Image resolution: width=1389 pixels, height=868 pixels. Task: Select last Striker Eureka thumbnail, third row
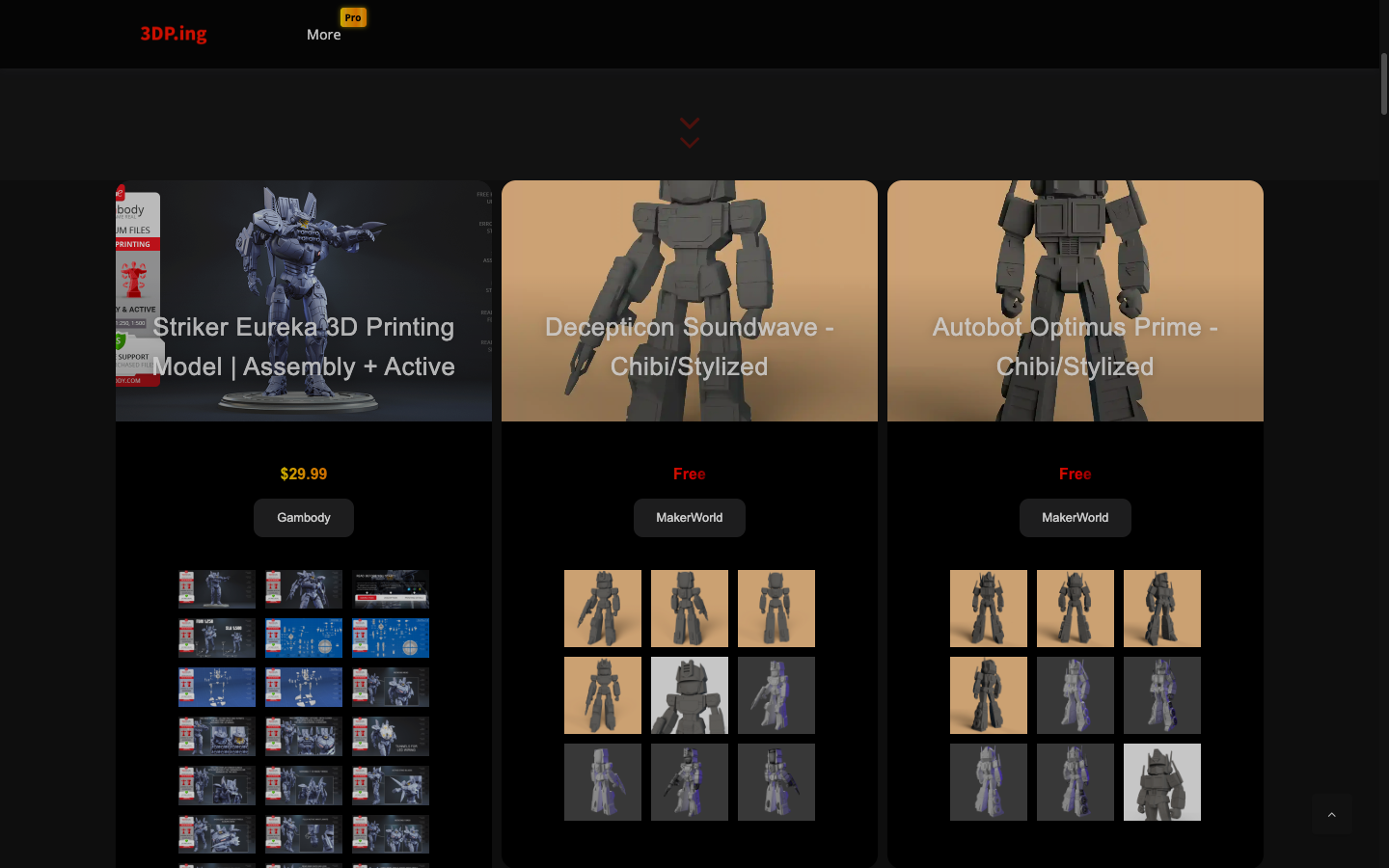point(391,688)
